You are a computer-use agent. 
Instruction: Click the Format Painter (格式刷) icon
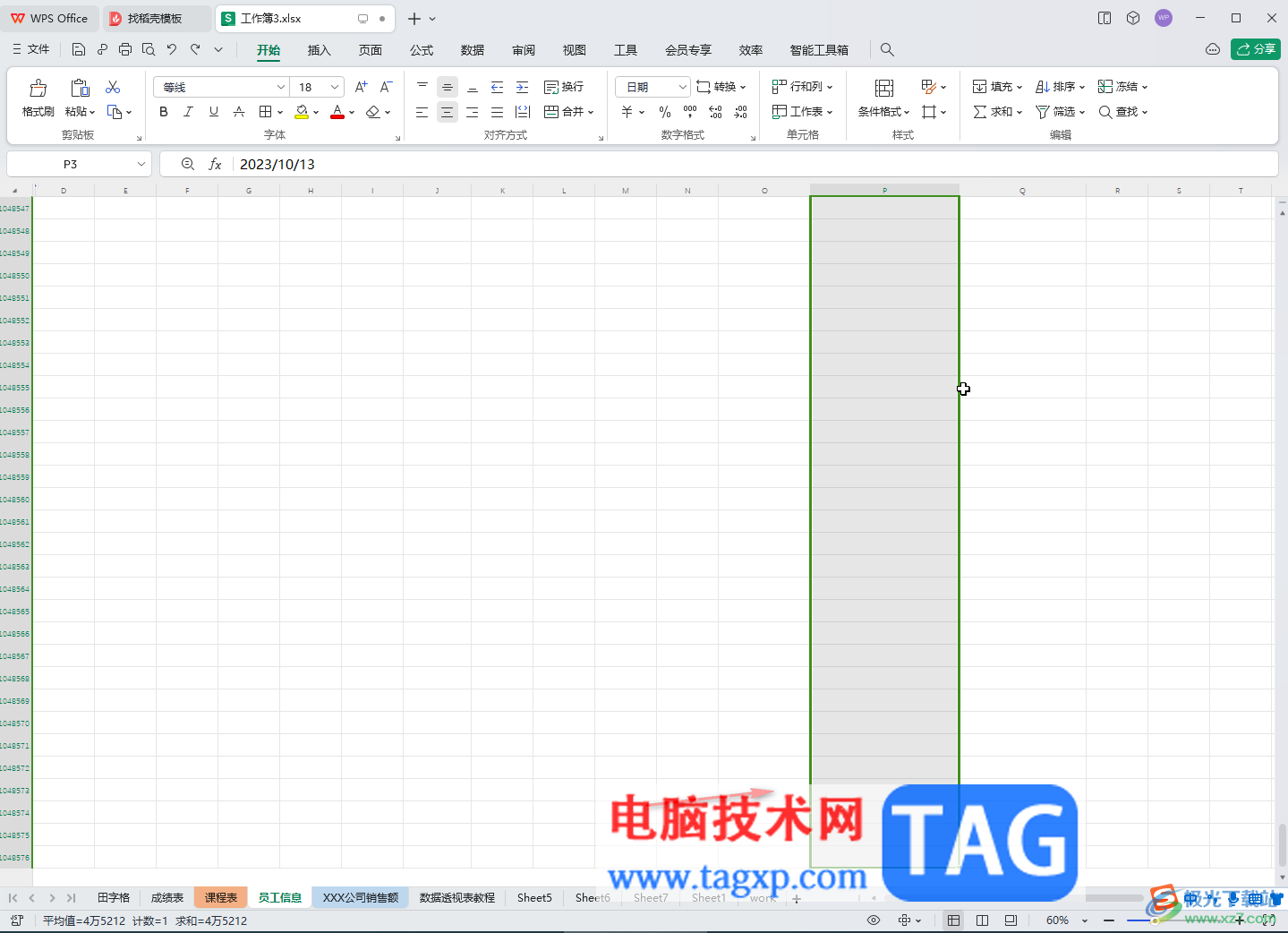click(38, 88)
